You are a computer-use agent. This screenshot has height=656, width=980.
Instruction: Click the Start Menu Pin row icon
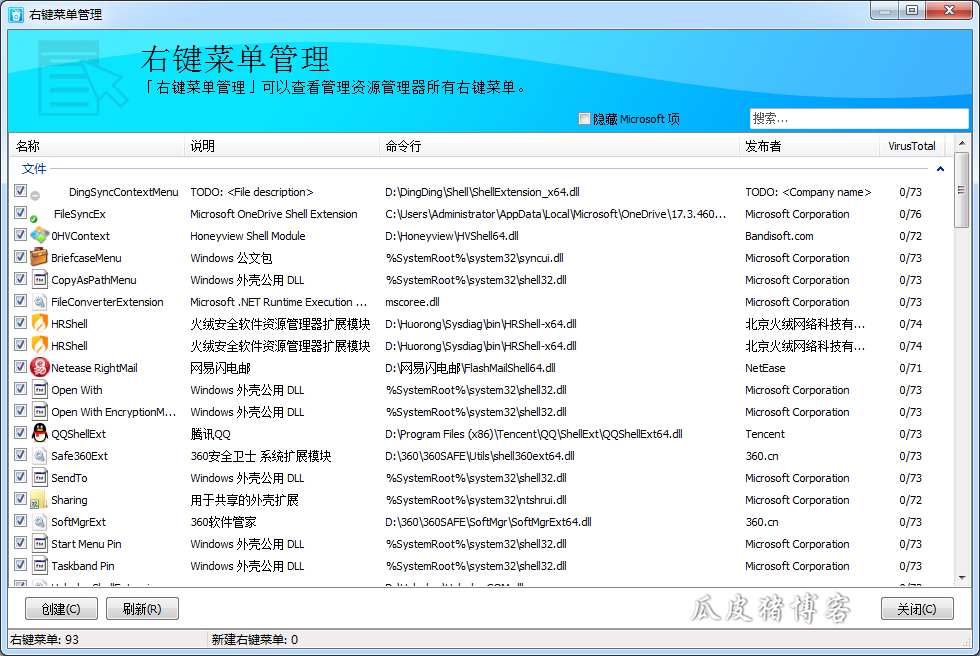coord(40,544)
